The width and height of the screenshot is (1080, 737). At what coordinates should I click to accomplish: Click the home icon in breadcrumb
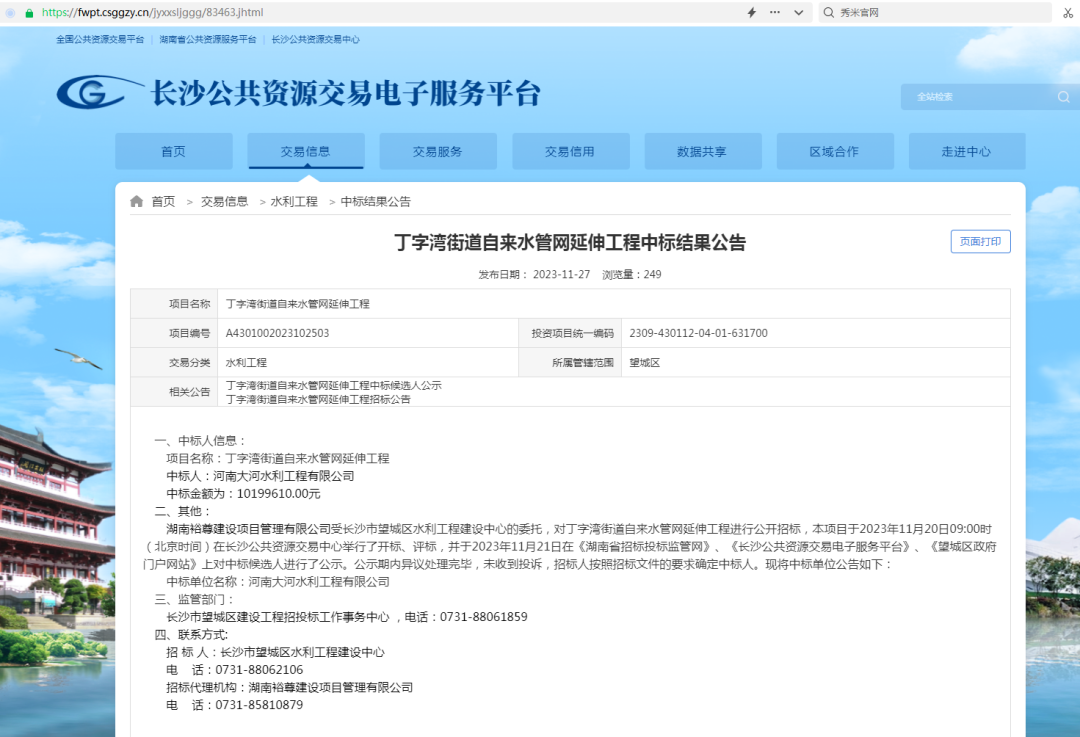click(x=136, y=201)
